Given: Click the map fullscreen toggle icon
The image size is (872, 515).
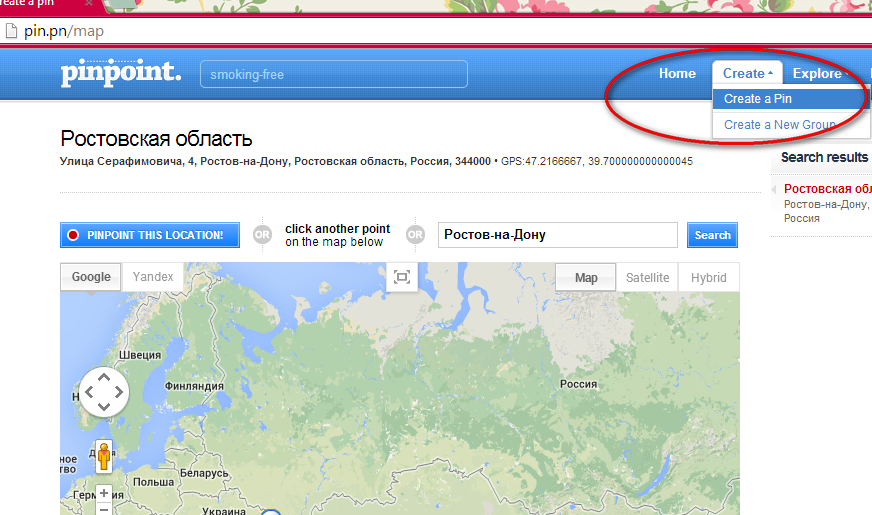Looking at the screenshot, I should click(402, 277).
